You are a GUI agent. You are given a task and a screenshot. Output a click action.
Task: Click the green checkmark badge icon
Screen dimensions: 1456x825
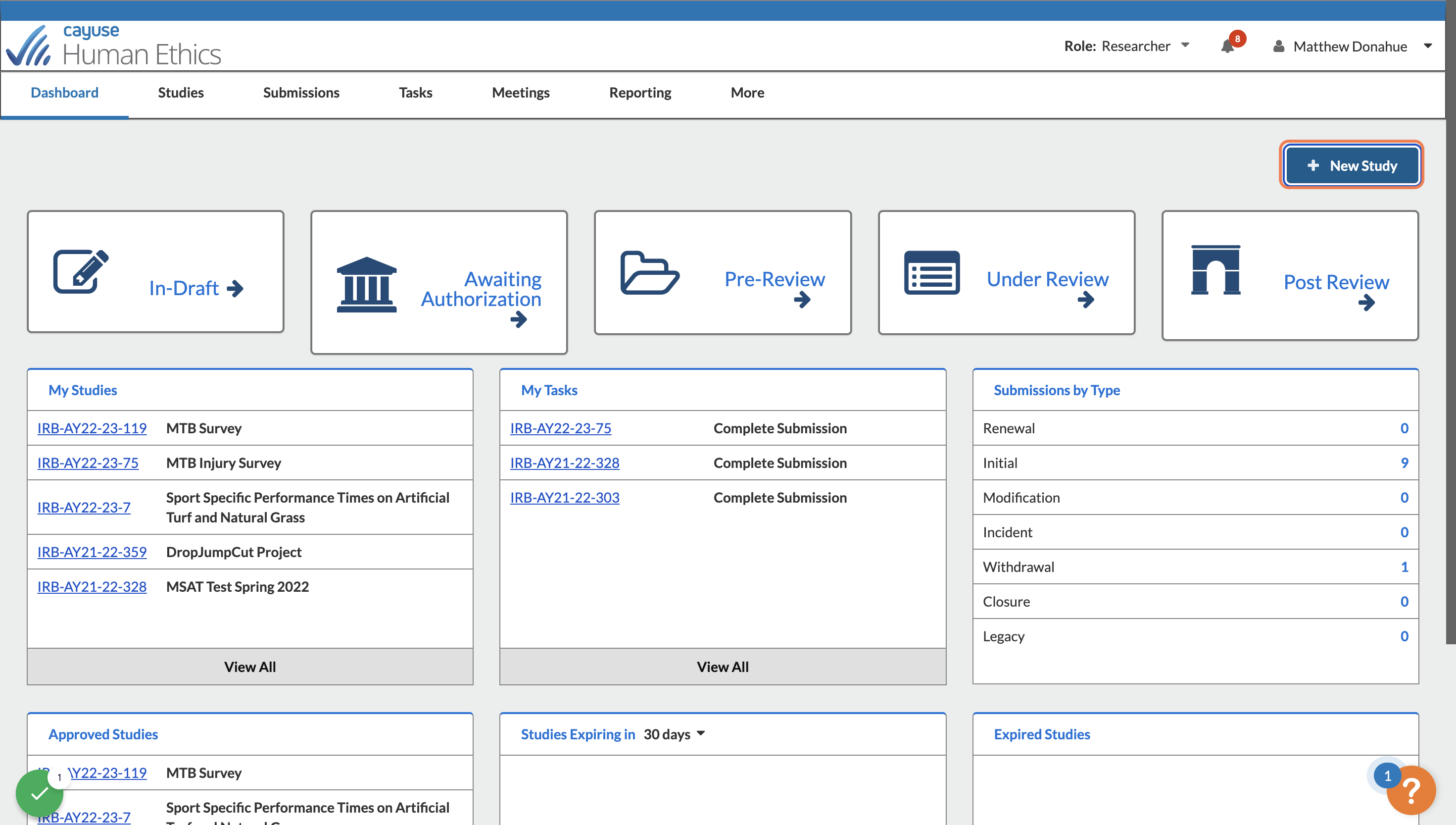tap(40, 793)
